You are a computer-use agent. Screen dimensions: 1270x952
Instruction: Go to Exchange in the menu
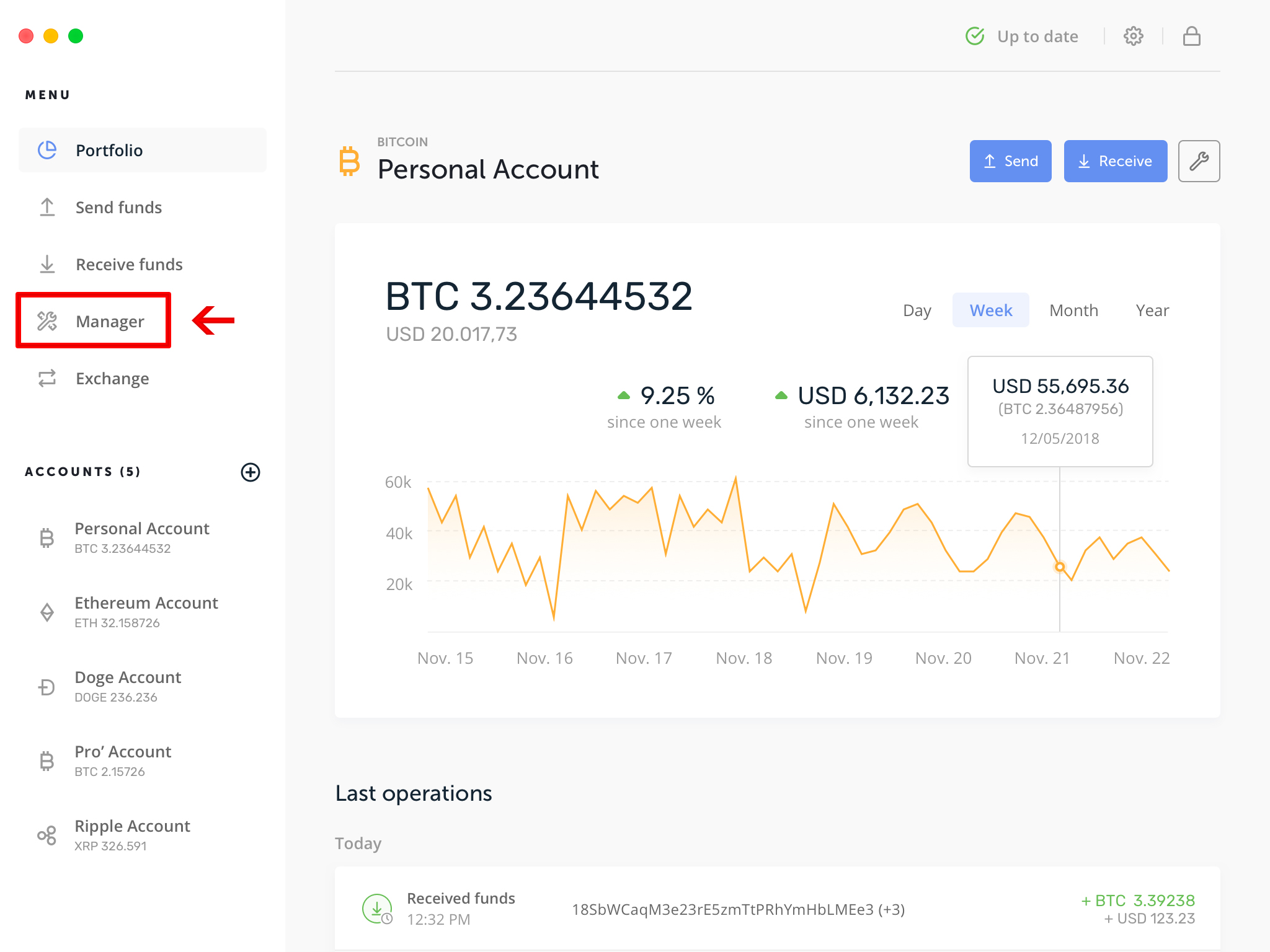[x=112, y=379]
